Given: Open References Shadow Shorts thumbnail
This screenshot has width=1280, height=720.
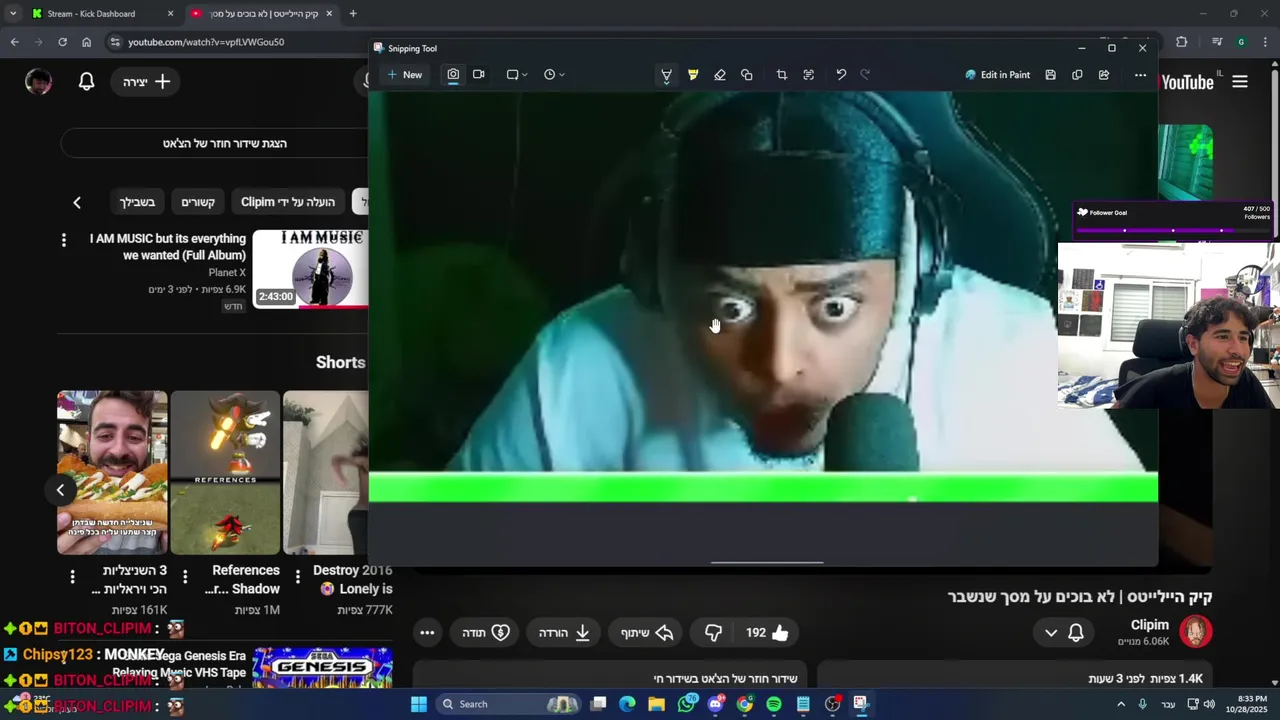Looking at the screenshot, I should click(x=225, y=472).
